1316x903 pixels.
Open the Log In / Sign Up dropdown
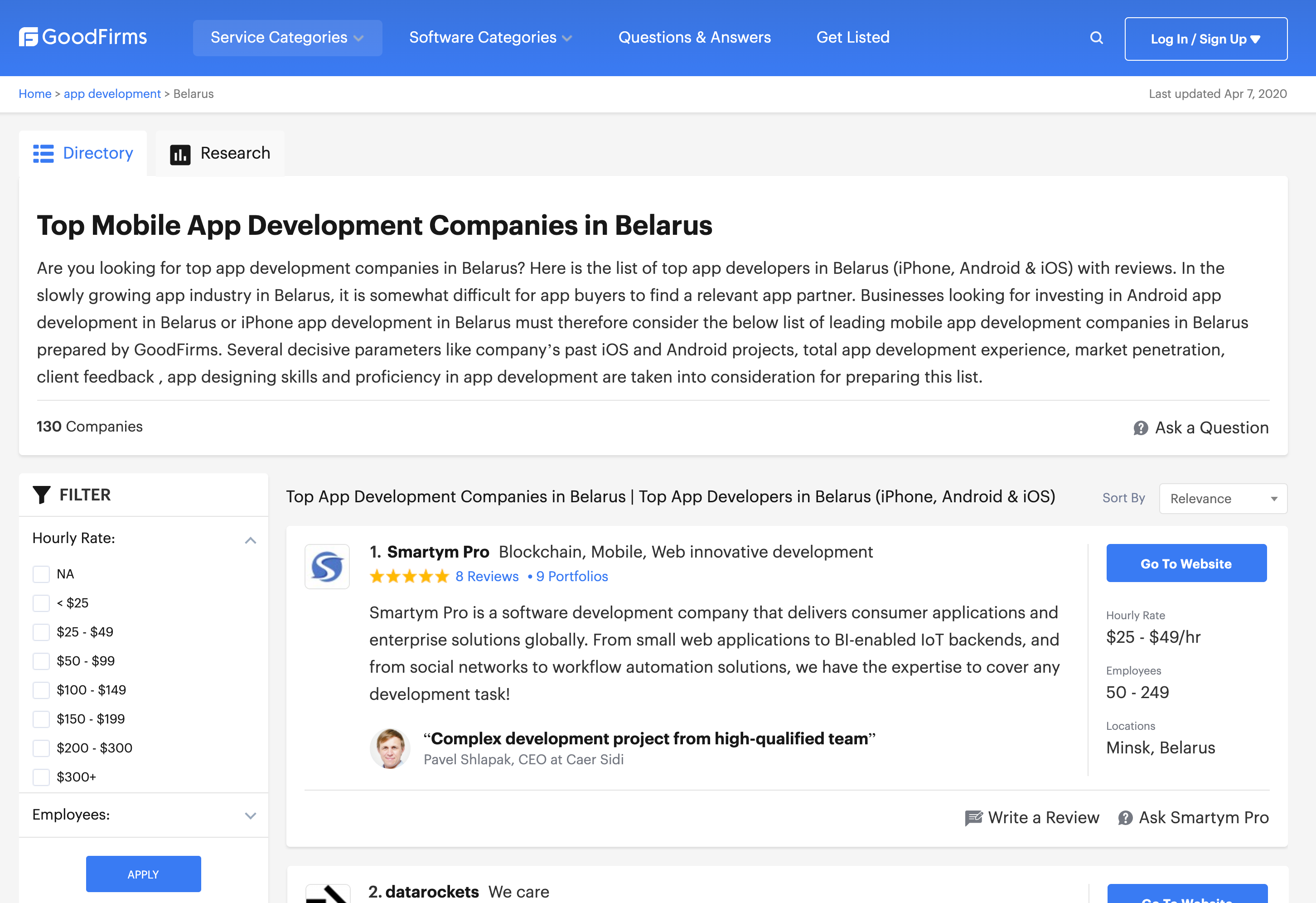[1205, 39]
